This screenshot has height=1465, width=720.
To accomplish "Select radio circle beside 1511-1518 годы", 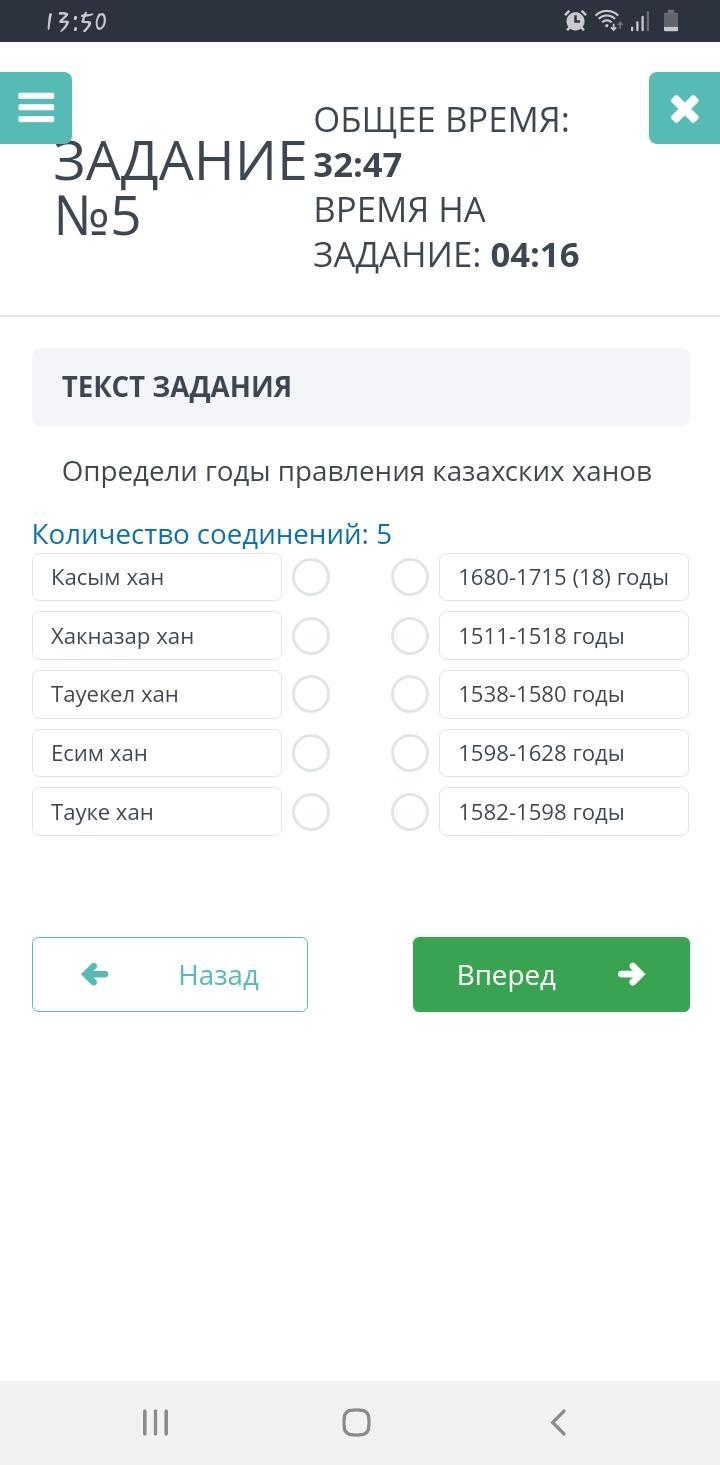I will click(410, 636).
